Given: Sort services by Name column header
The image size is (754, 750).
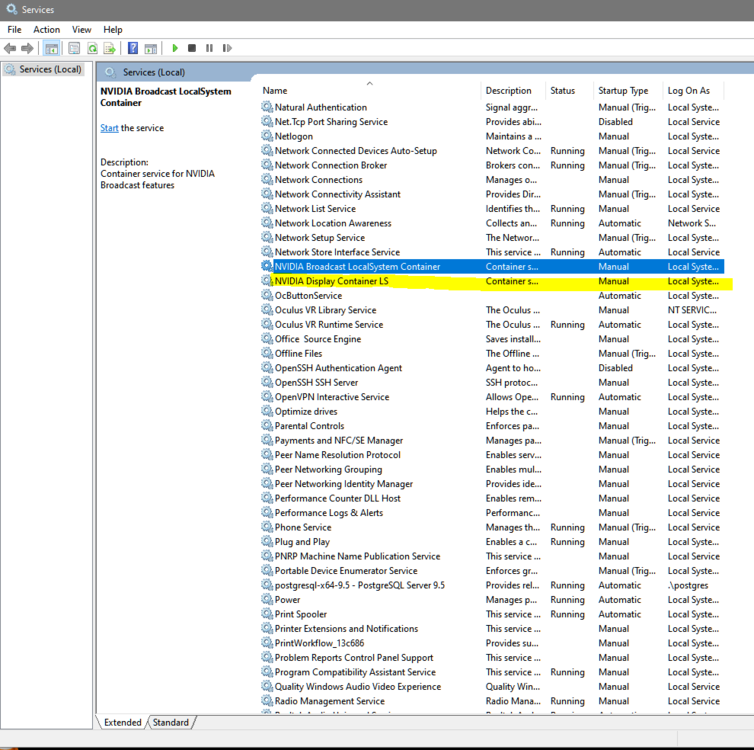Looking at the screenshot, I should 275,91.
